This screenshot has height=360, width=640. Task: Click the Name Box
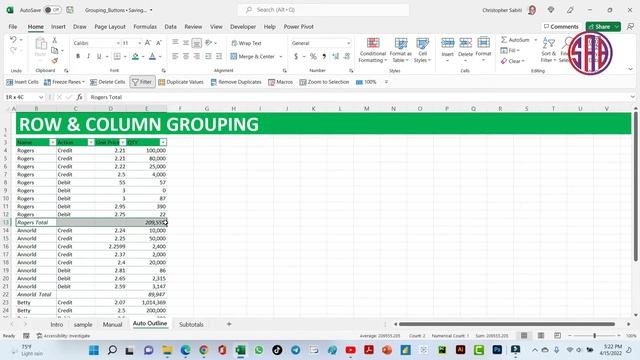(x=24, y=97)
